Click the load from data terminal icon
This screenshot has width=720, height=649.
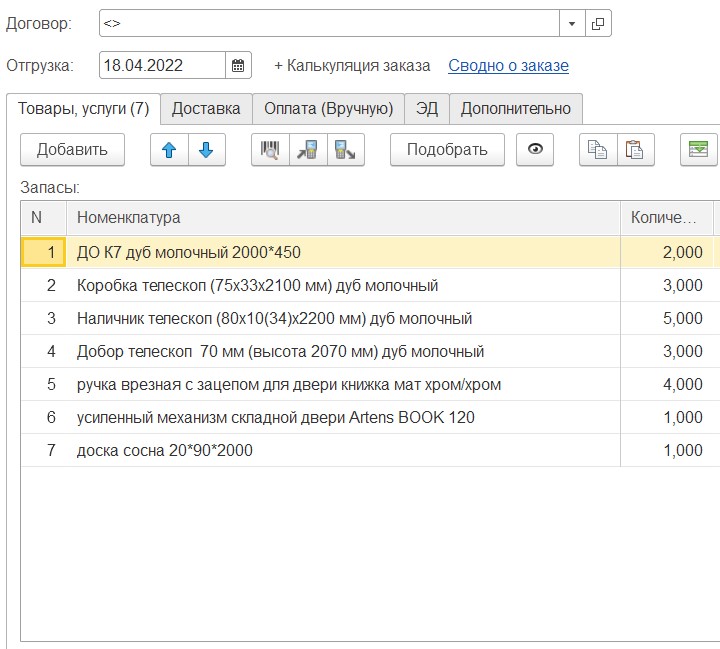(308, 150)
